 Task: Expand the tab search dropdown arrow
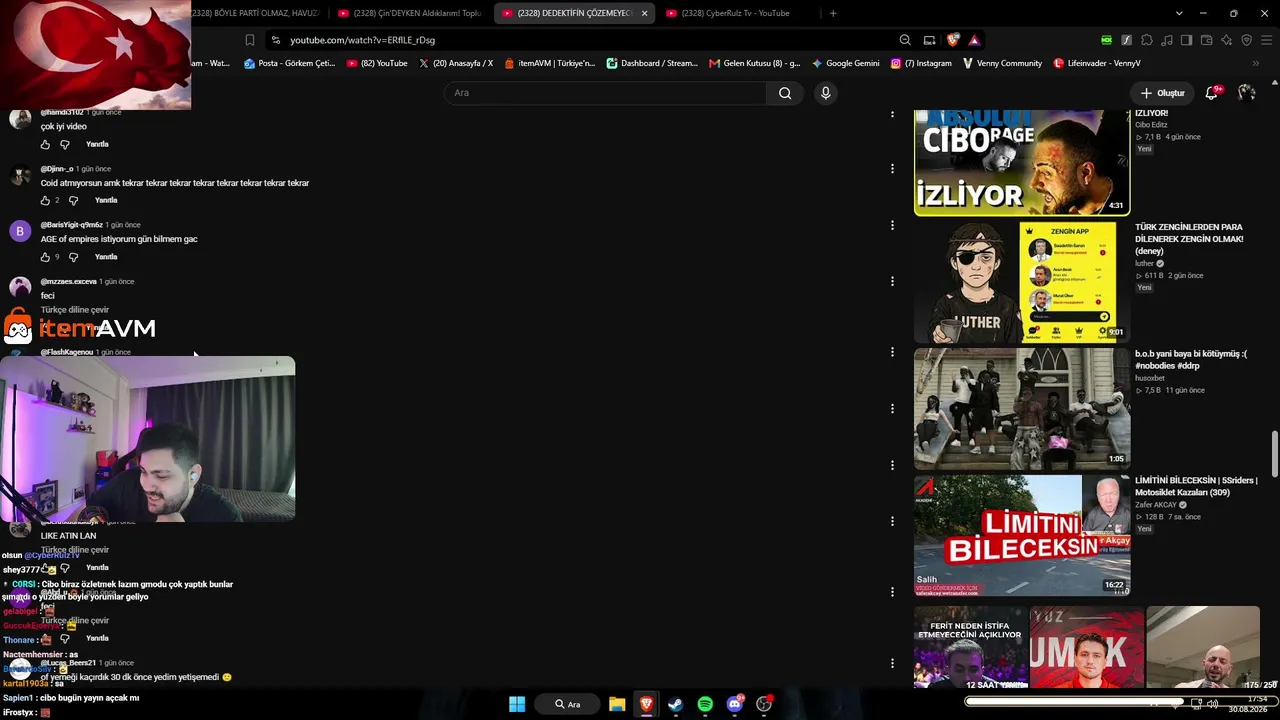1179,13
